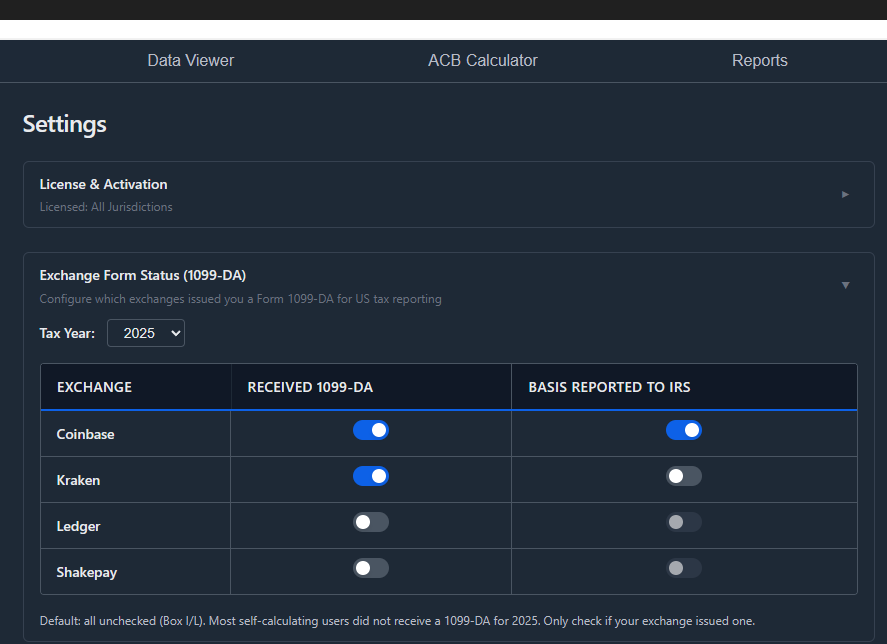Select the Kraken exchange row label
This screenshot has height=644, width=887.
pyautogui.click(x=78, y=480)
